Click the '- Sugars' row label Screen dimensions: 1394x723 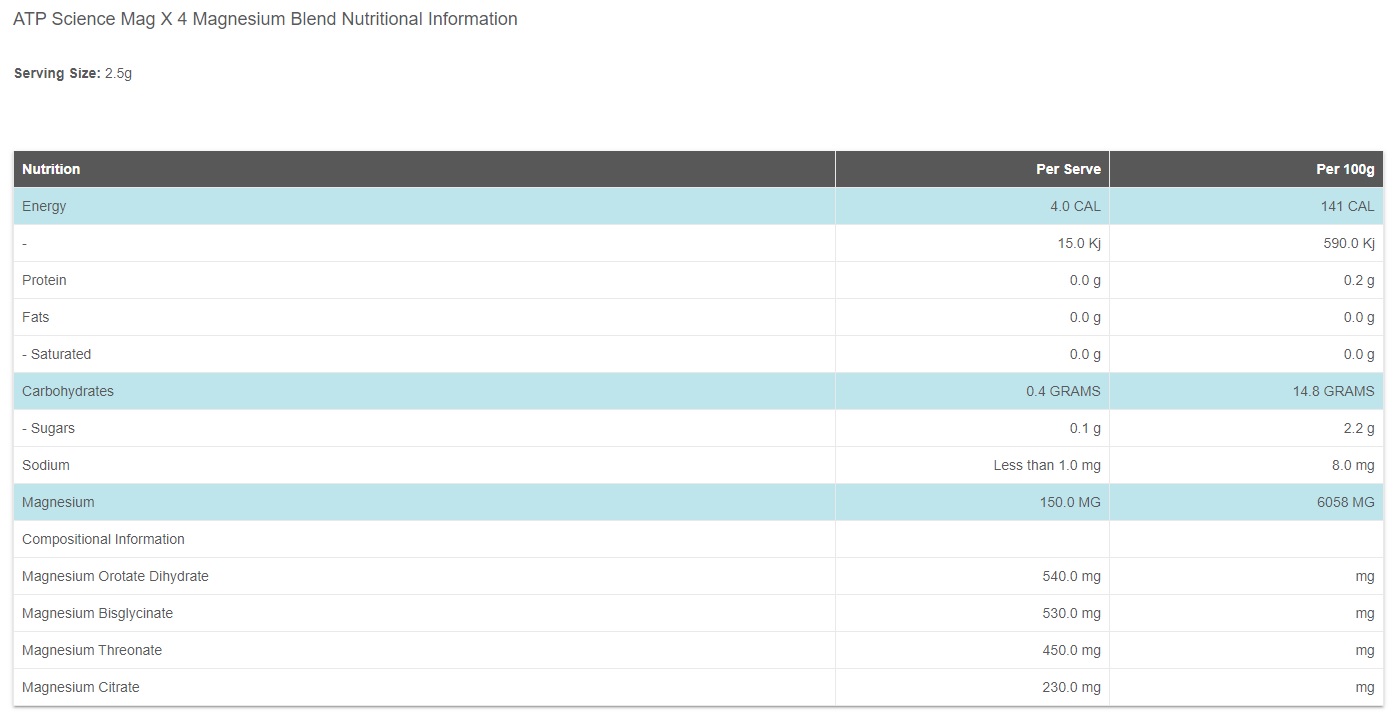tap(48, 428)
